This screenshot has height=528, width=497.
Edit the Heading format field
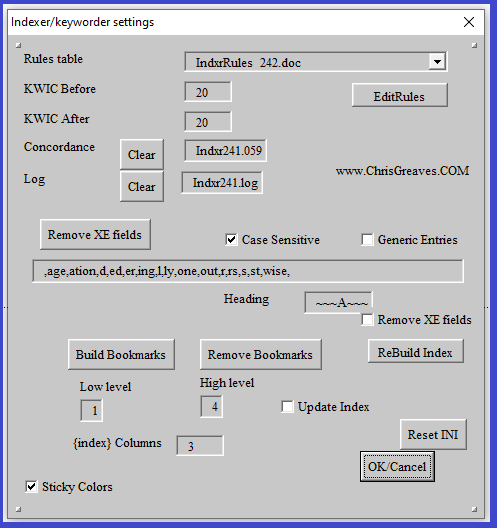tap(338, 303)
